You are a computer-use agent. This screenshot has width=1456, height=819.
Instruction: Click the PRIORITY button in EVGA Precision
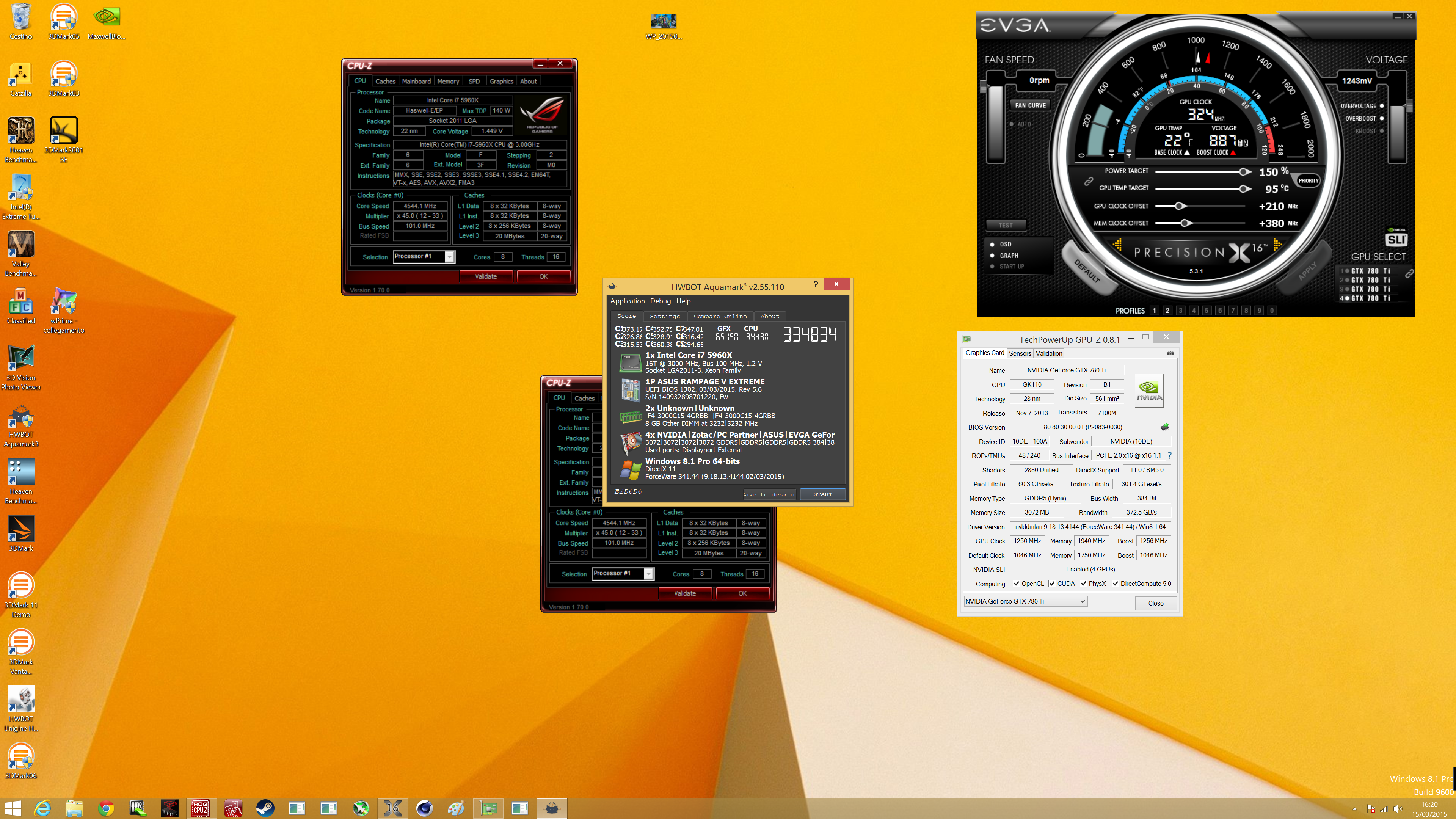tap(1308, 181)
